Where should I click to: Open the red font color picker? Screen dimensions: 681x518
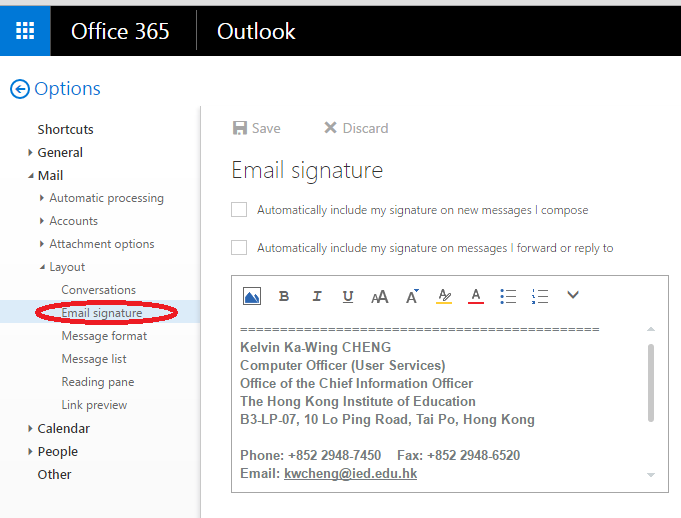(x=476, y=297)
